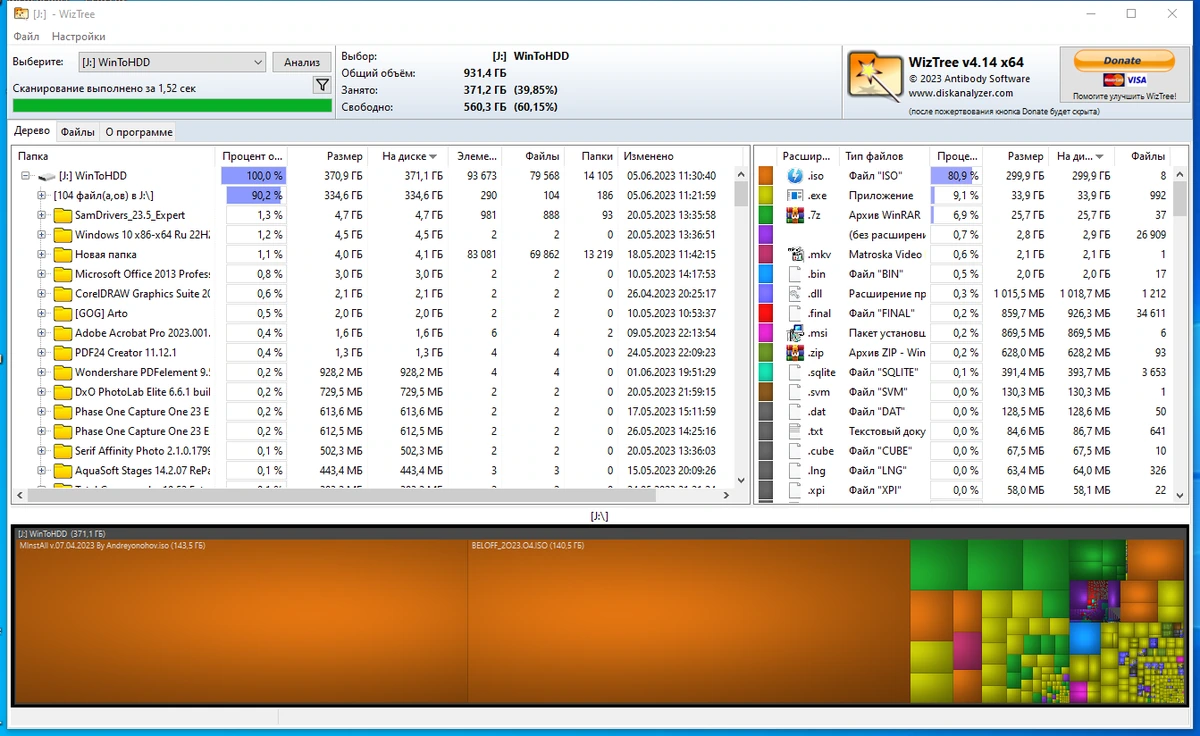Screen dimensions: 1200x736
Task: Sort tree by Папки column header
Action: (x=592, y=156)
